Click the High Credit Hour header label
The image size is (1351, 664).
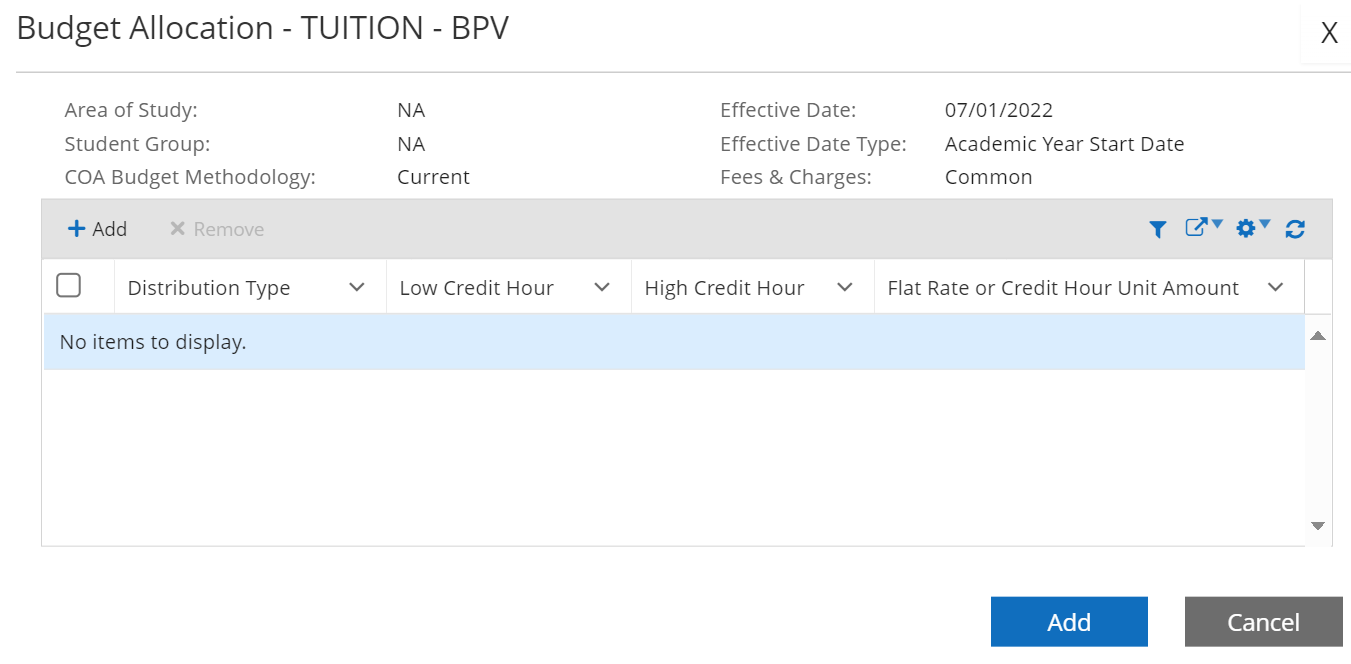pos(724,288)
